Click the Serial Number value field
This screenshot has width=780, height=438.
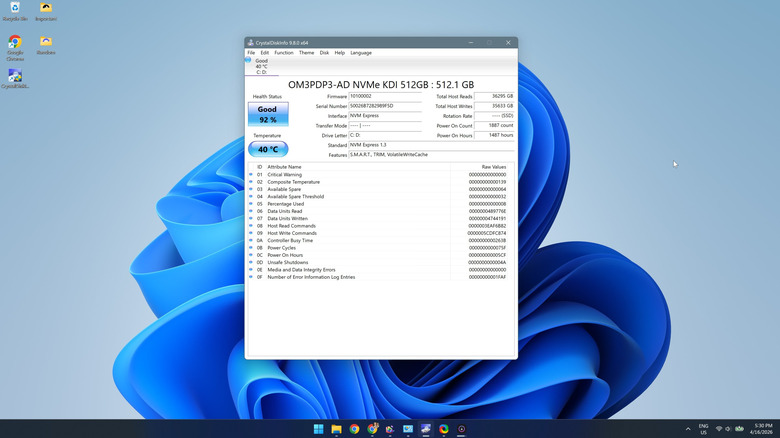click(x=385, y=106)
